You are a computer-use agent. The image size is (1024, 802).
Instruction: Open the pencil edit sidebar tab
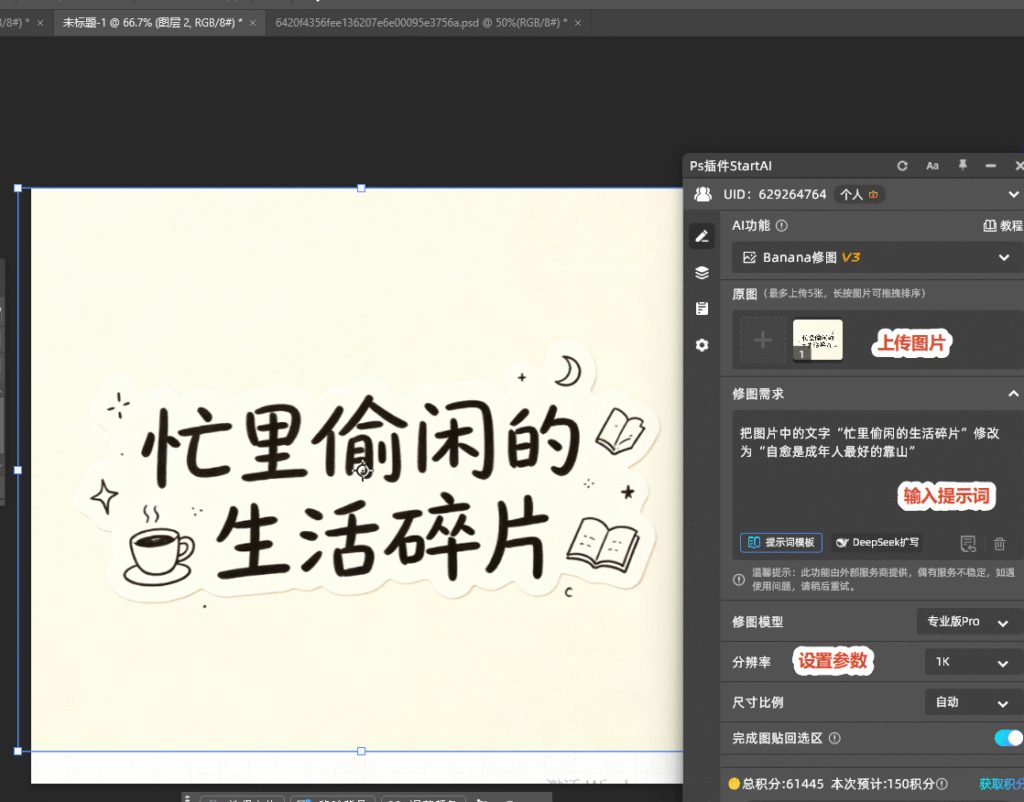[x=702, y=236]
